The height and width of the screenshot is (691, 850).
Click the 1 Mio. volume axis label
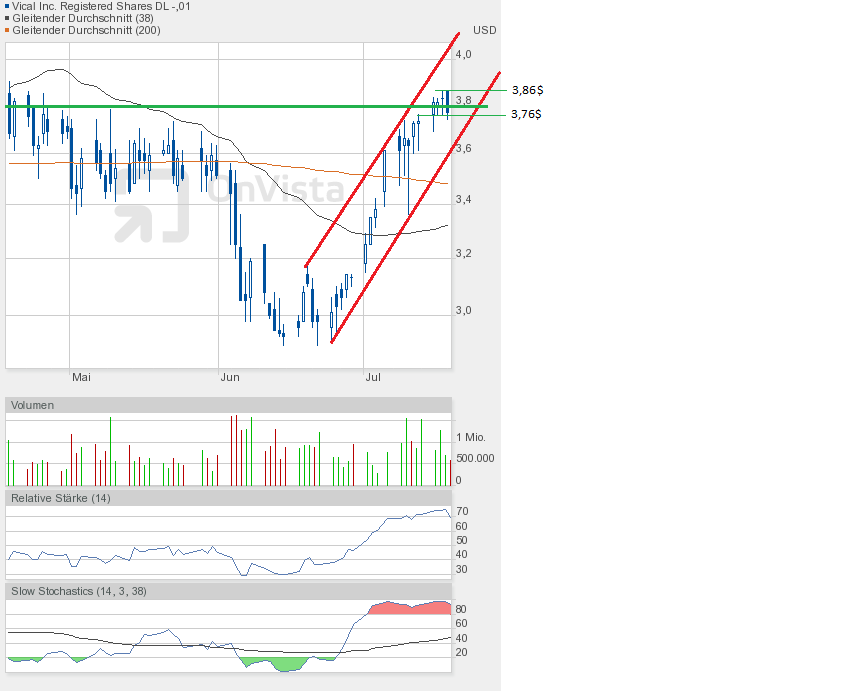coord(473,438)
